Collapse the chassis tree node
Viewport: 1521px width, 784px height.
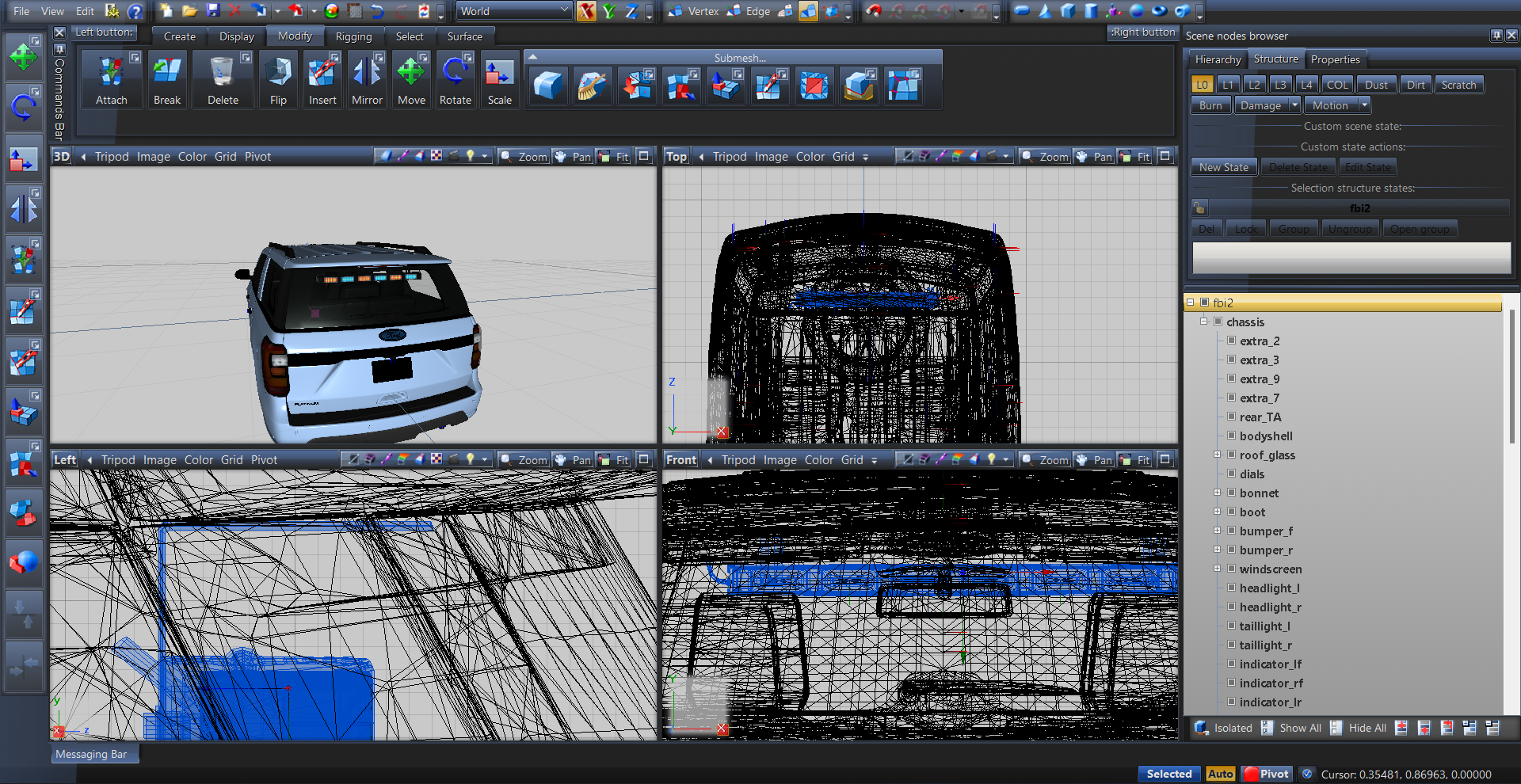[x=1204, y=322]
